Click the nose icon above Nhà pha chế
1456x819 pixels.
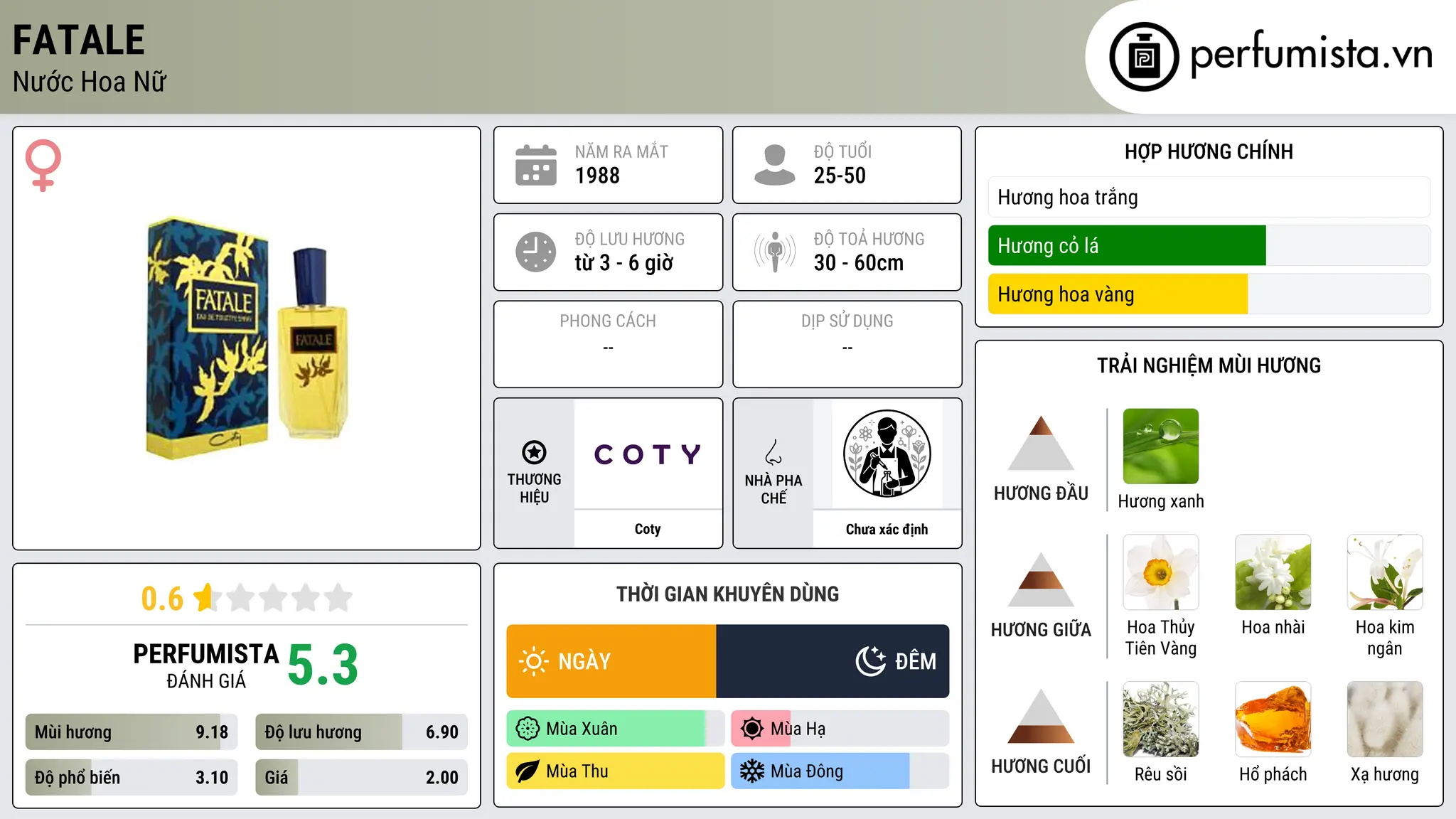coord(773,452)
